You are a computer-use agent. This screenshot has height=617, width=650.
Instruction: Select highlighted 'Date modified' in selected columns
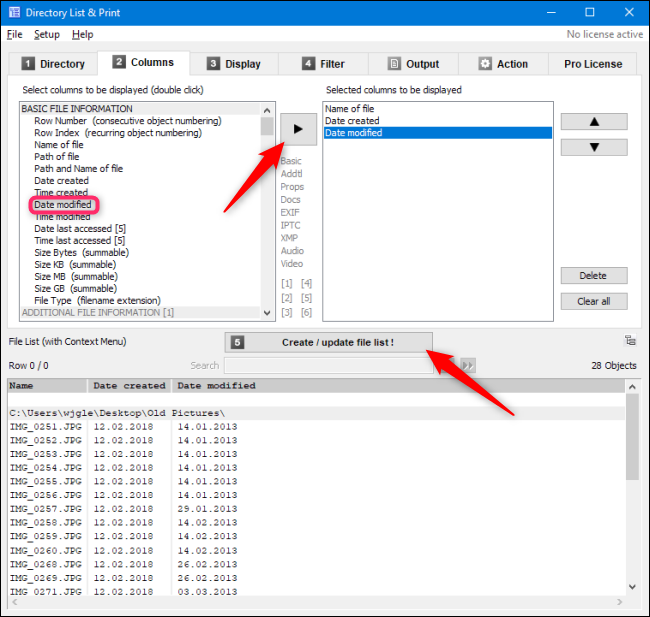pos(438,133)
